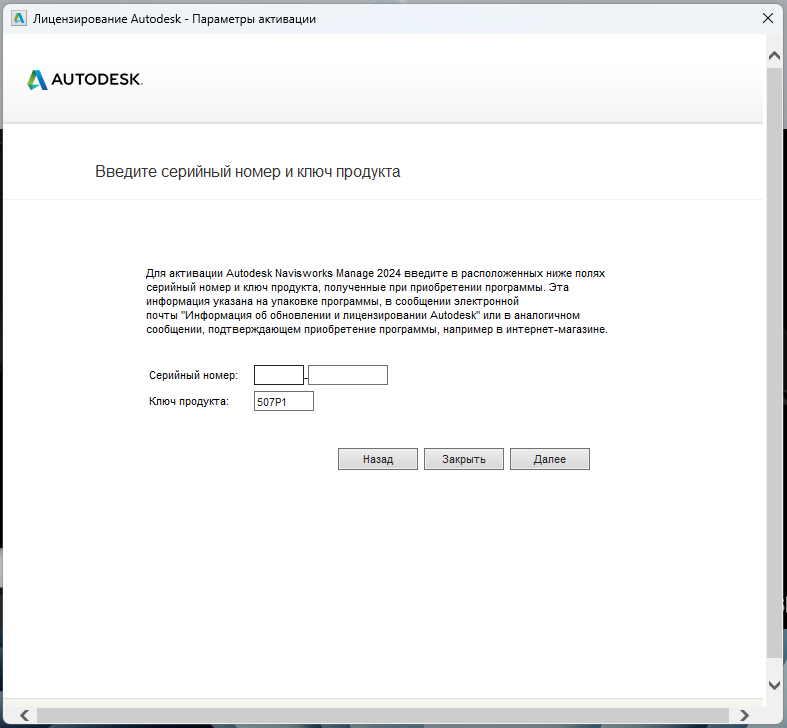Click the vertical scrollbar down arrow
The height and width of the screenshot is (728, 787).
click(x=774, y=685)
